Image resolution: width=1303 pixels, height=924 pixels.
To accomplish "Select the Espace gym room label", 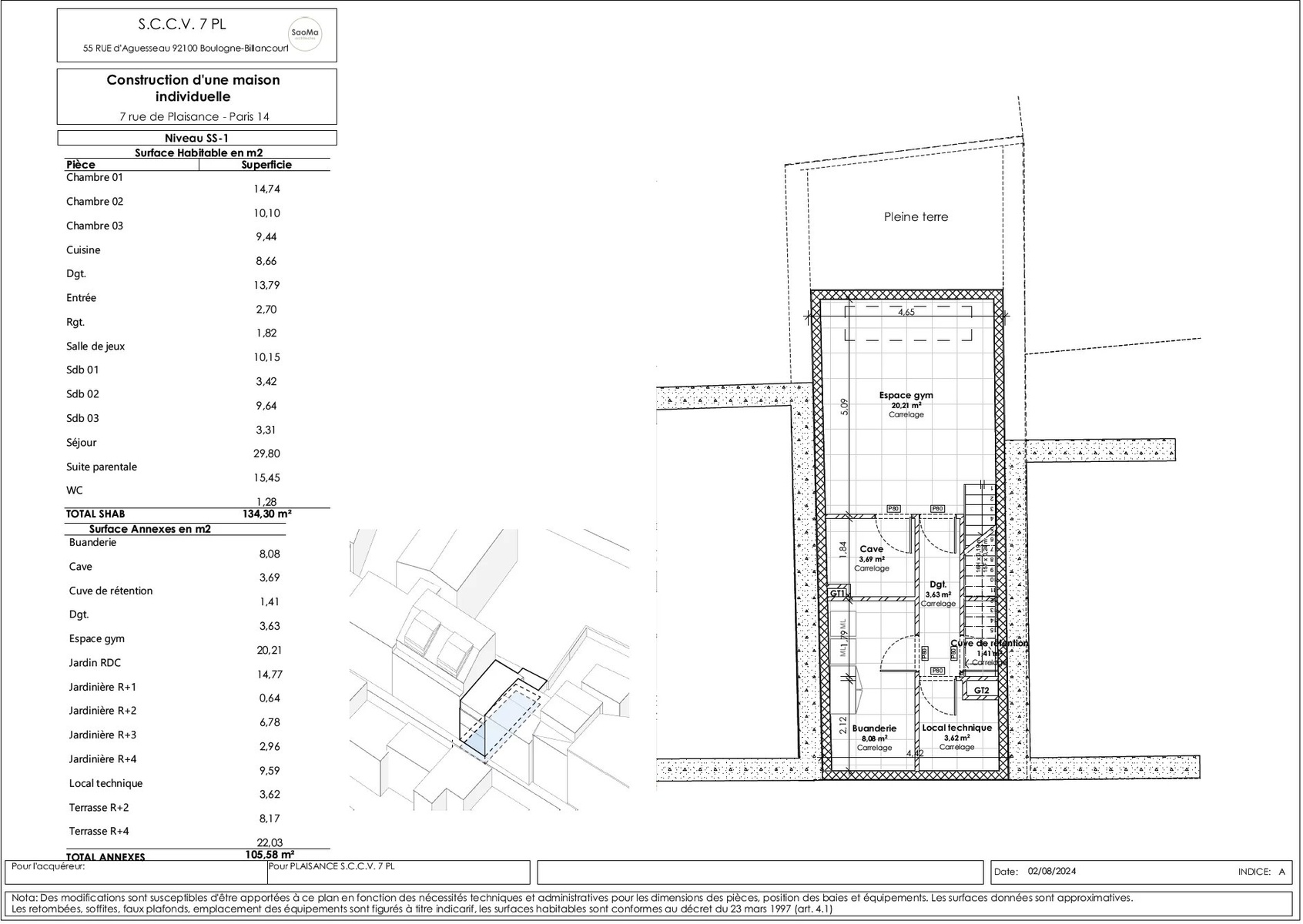I will (906, 396).
